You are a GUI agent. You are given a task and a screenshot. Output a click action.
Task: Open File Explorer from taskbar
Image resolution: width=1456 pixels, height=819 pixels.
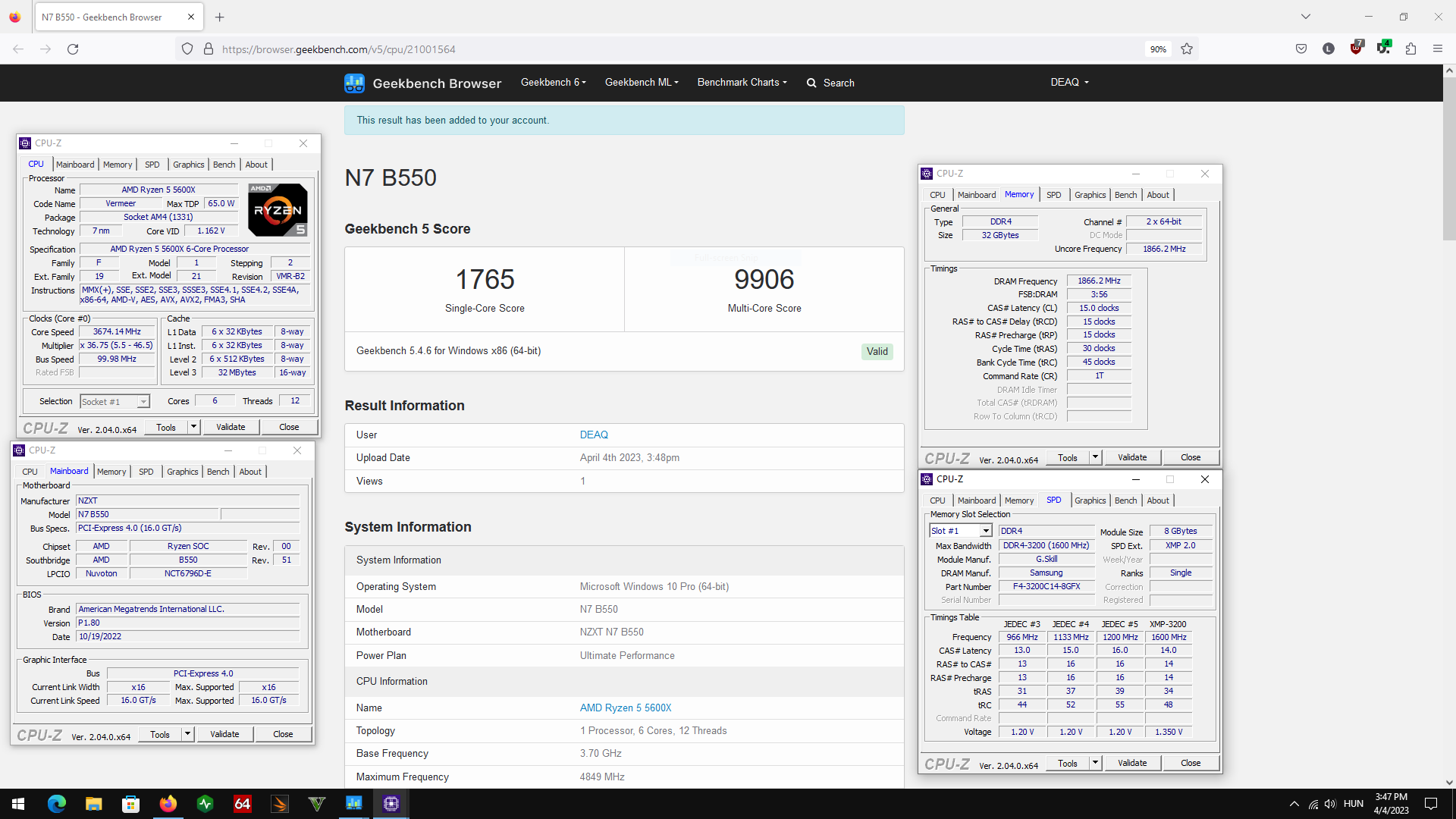94,804
